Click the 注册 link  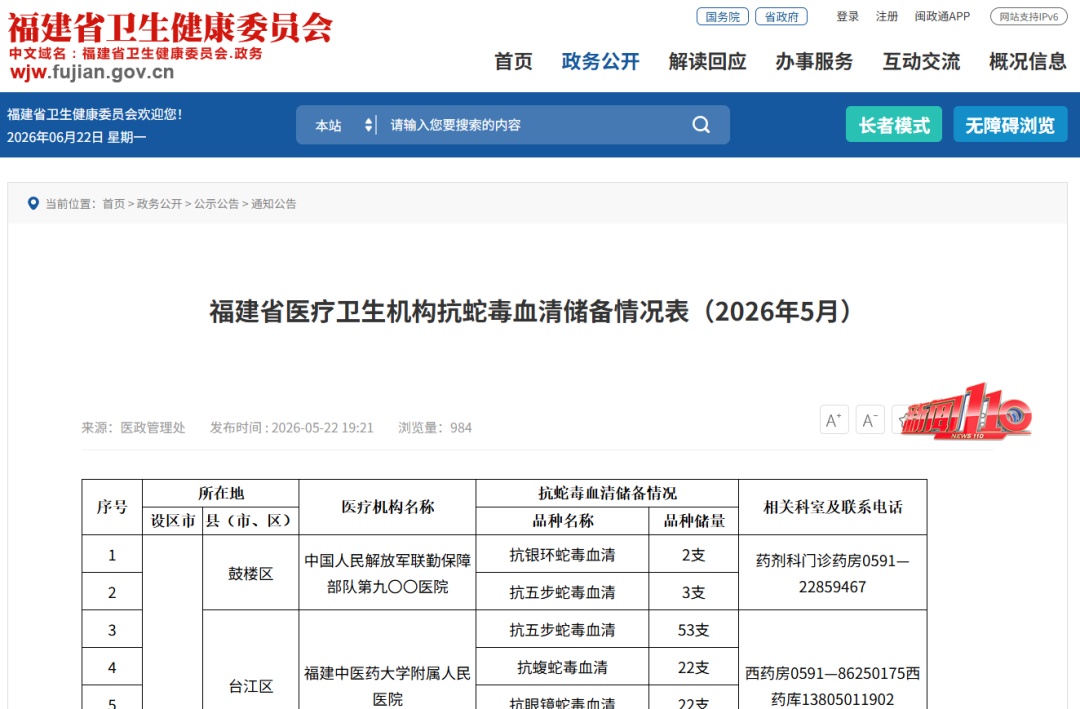point(886,17)
